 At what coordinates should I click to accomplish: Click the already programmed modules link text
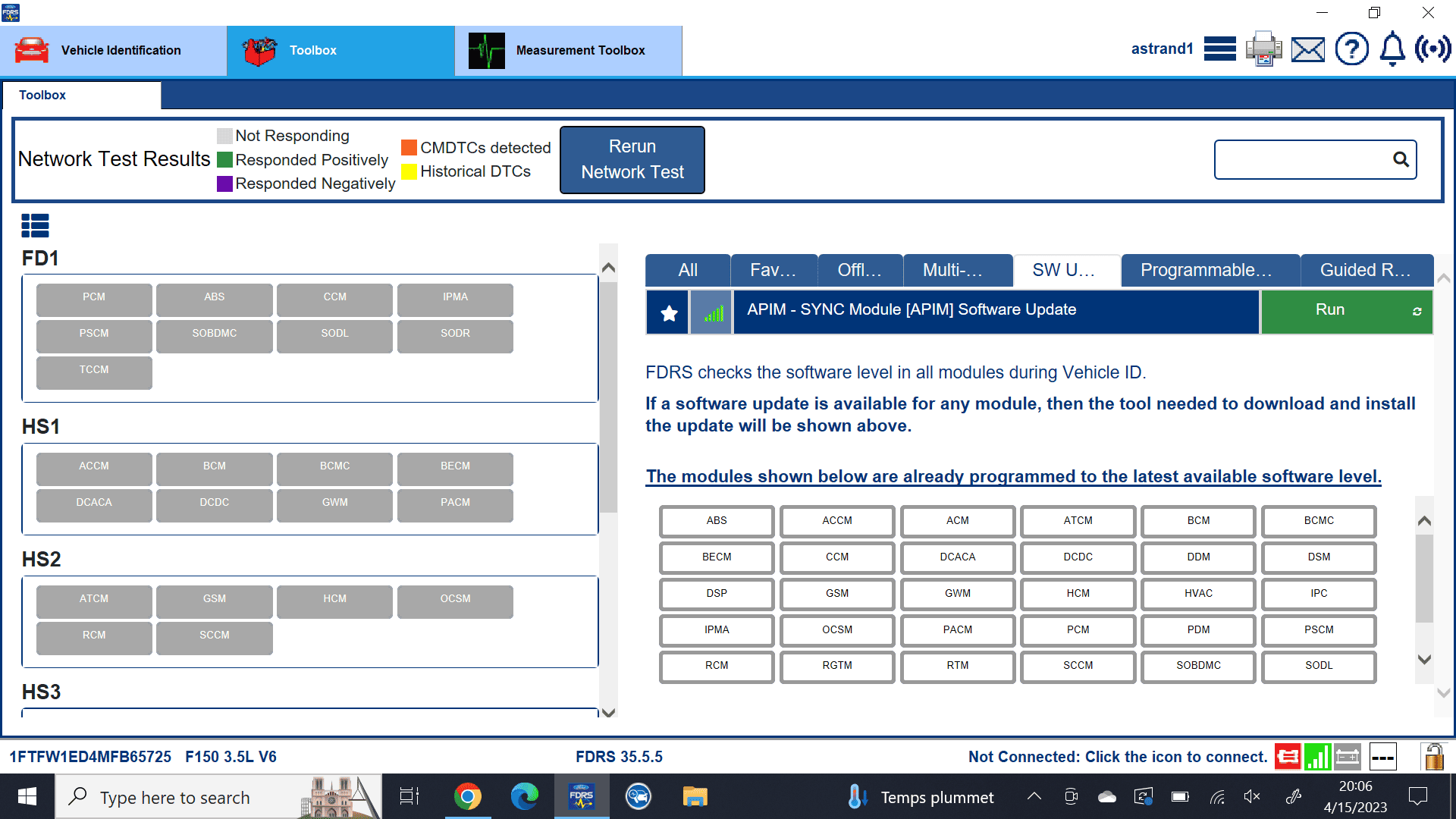(x=1013, y=476)
